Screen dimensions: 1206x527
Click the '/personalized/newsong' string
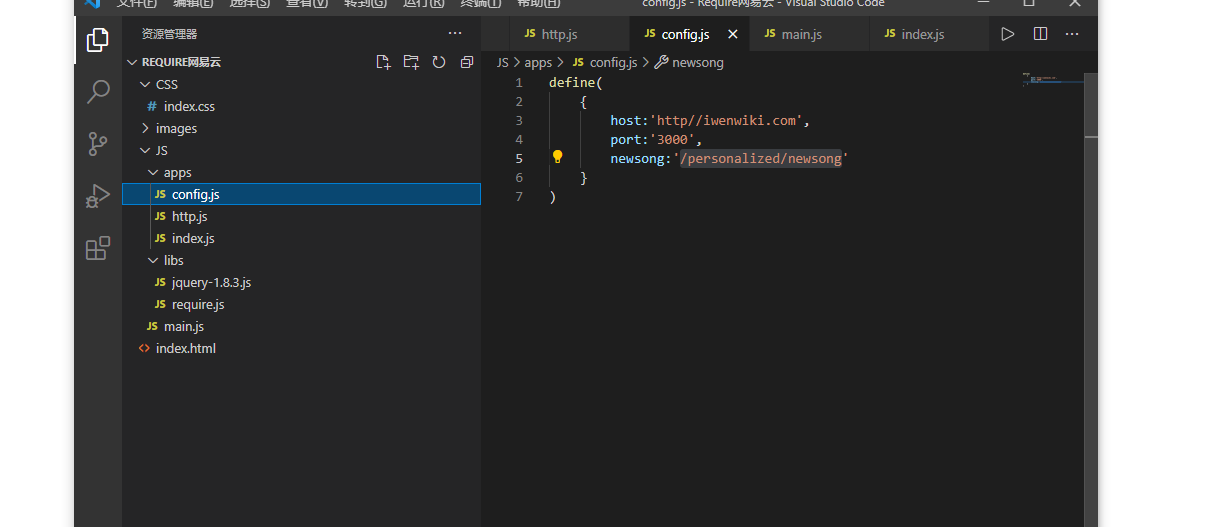(x=761, y=158)
